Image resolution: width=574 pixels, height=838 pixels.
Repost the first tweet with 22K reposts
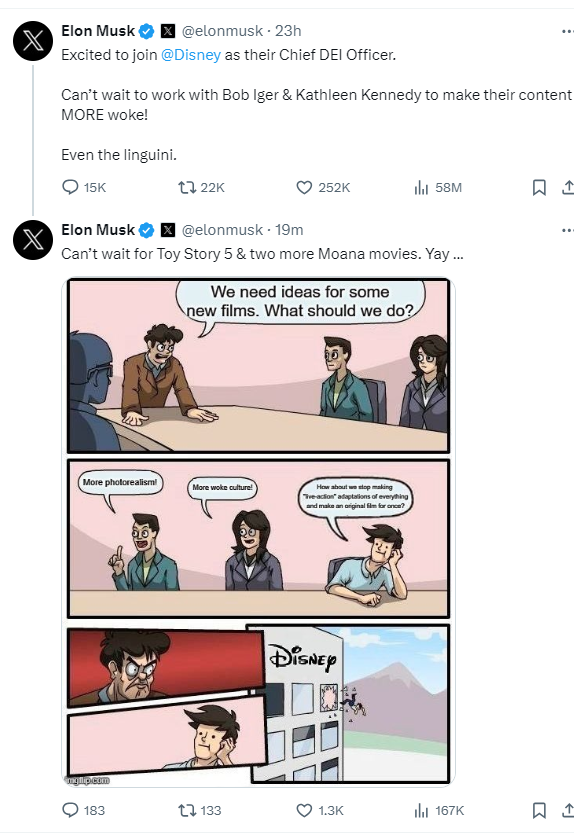[201, 188]
